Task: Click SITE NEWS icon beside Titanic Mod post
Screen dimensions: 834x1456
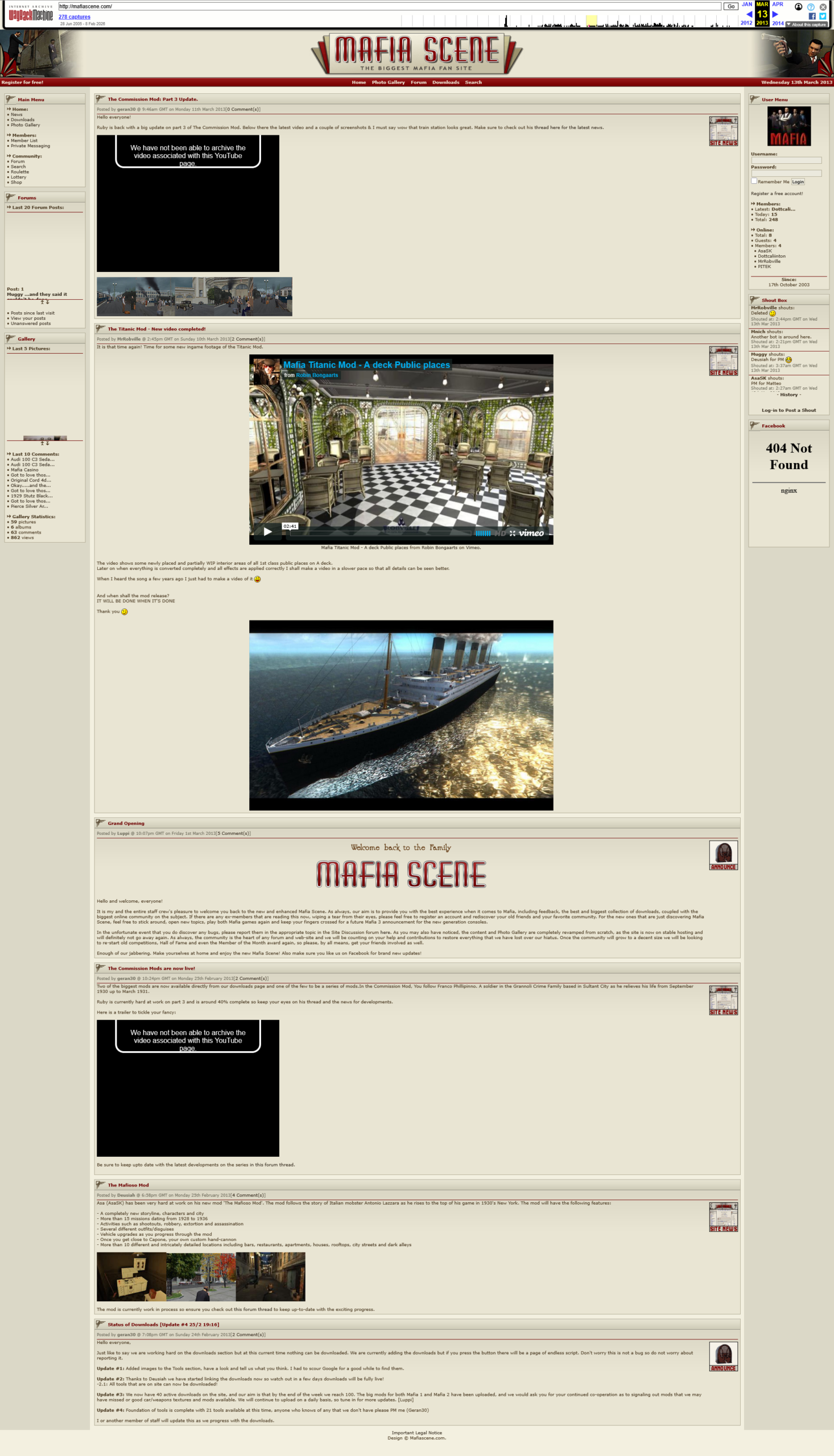Action: pos(724,361)
